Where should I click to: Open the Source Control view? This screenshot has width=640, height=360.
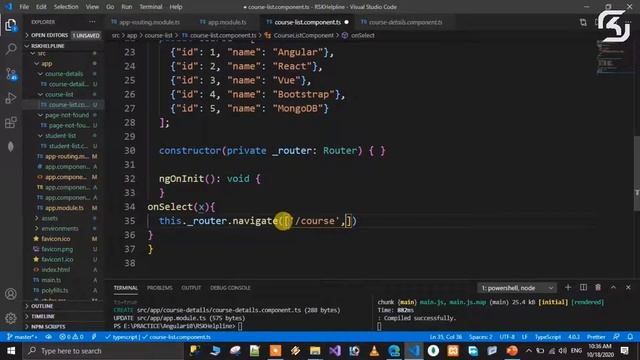coord(11,74)
